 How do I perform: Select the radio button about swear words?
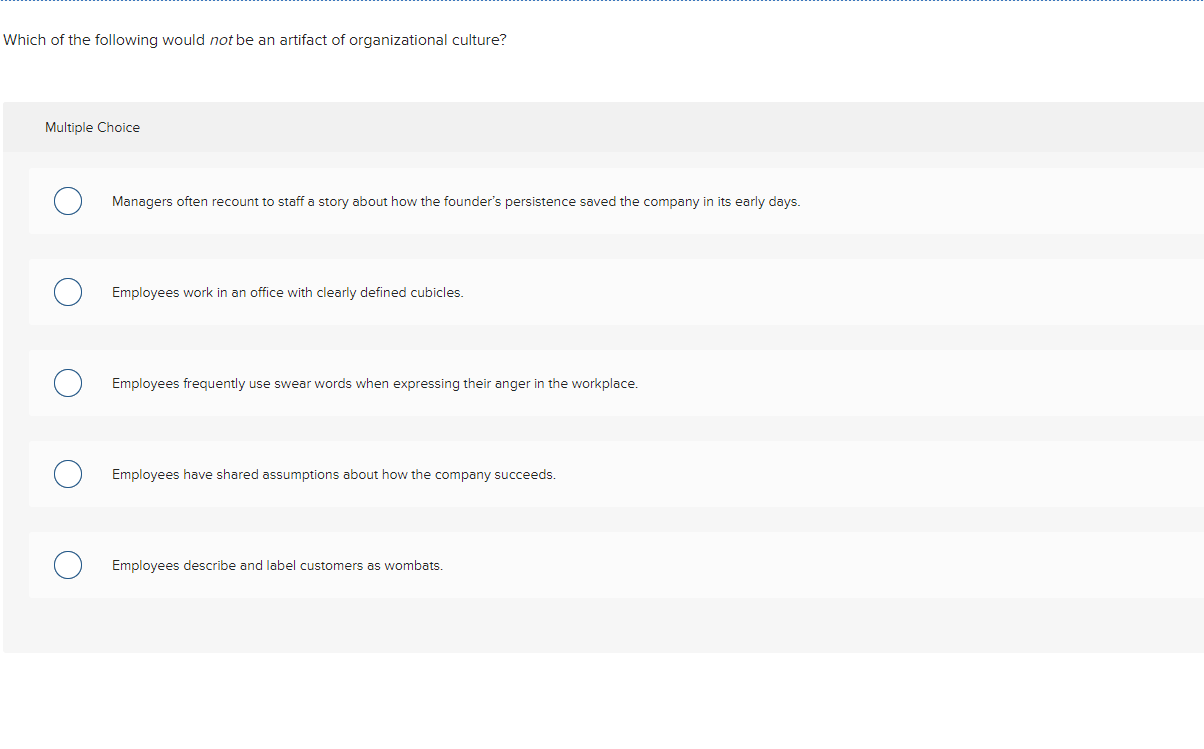point(67,383)
